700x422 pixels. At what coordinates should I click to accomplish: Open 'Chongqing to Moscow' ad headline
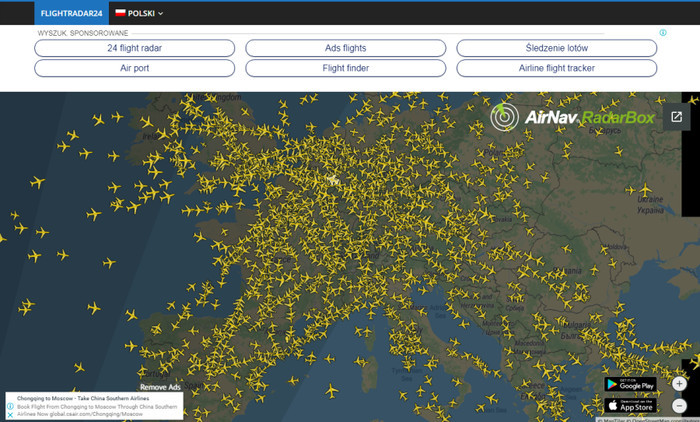point(83,398)
